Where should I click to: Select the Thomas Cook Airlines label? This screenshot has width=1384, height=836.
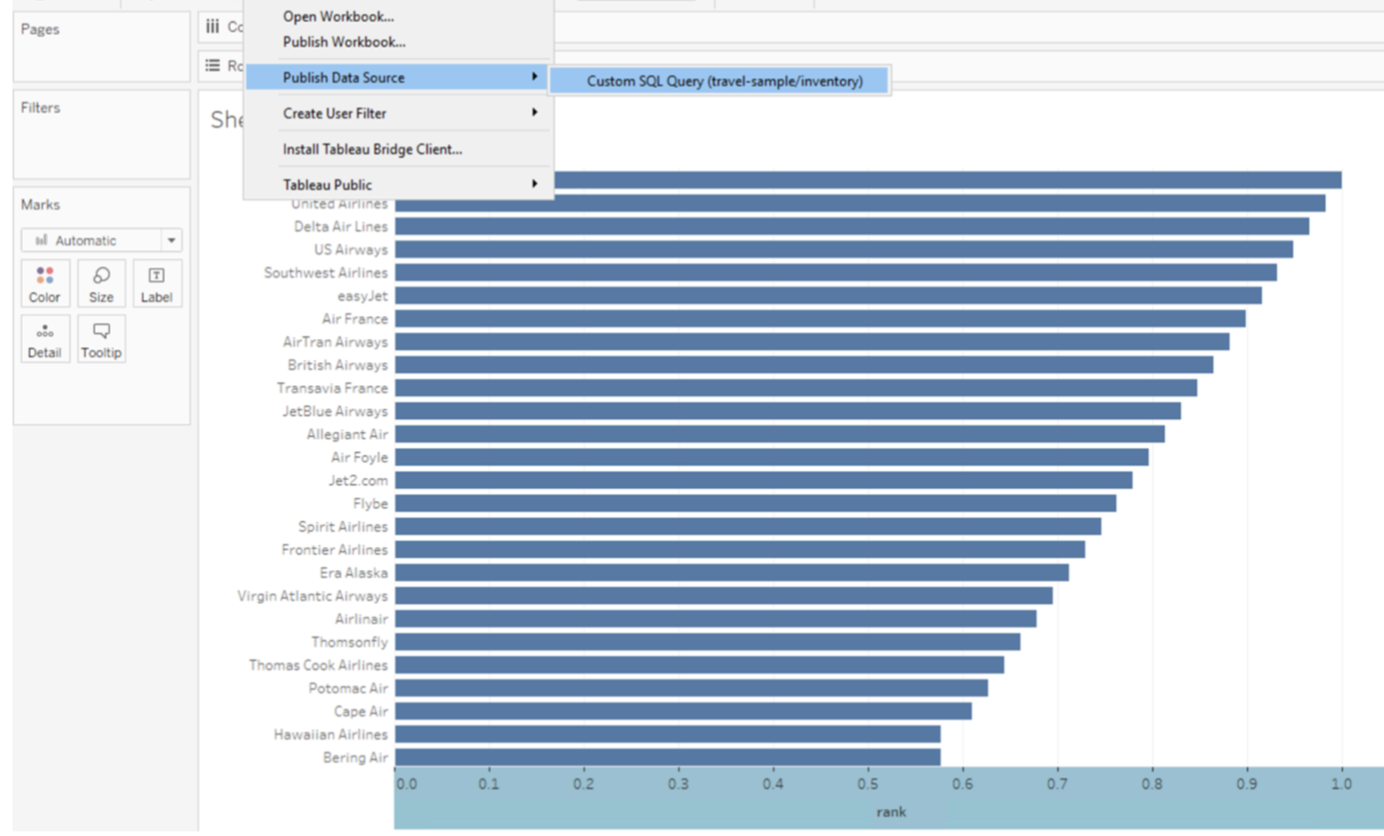(319, 665)
